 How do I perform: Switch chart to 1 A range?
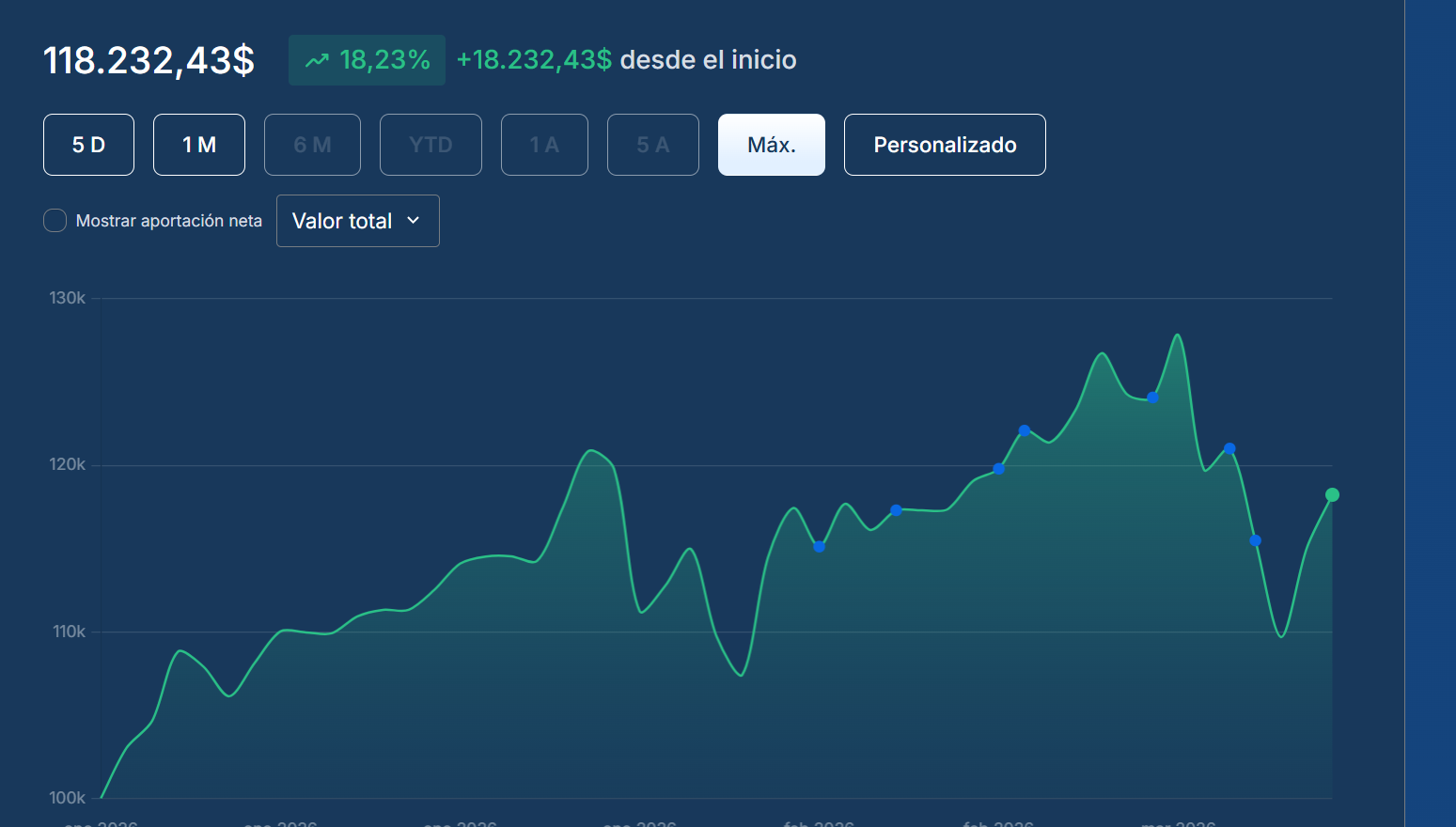544,145
